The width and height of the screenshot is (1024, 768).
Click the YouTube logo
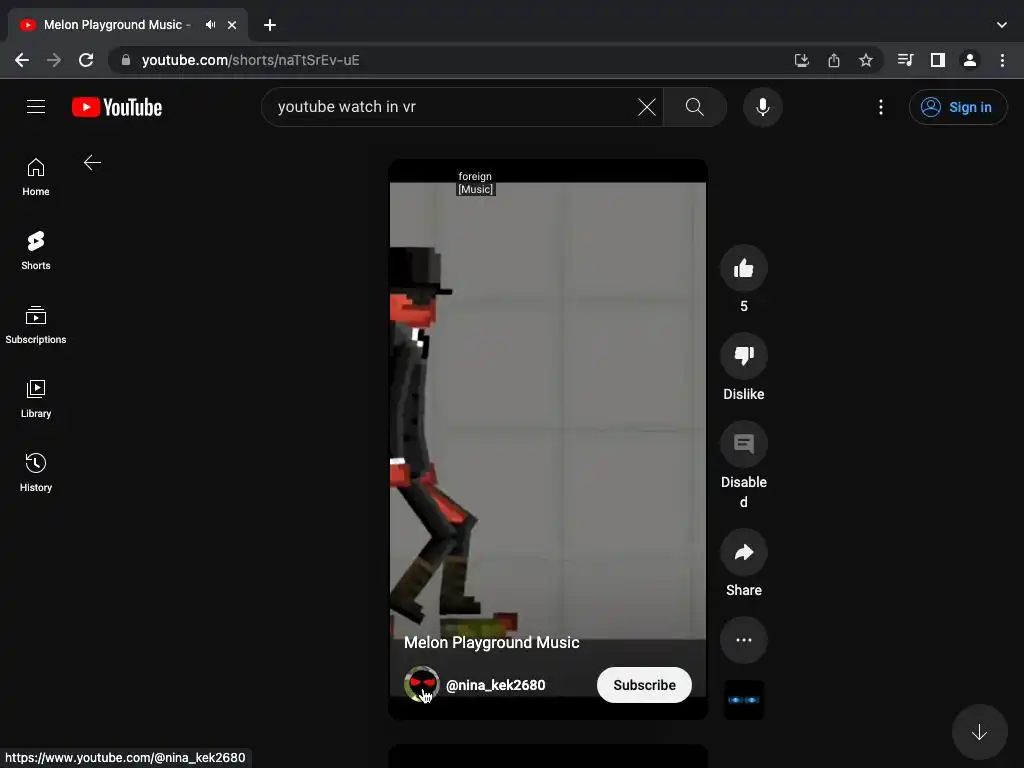(117, 107)
